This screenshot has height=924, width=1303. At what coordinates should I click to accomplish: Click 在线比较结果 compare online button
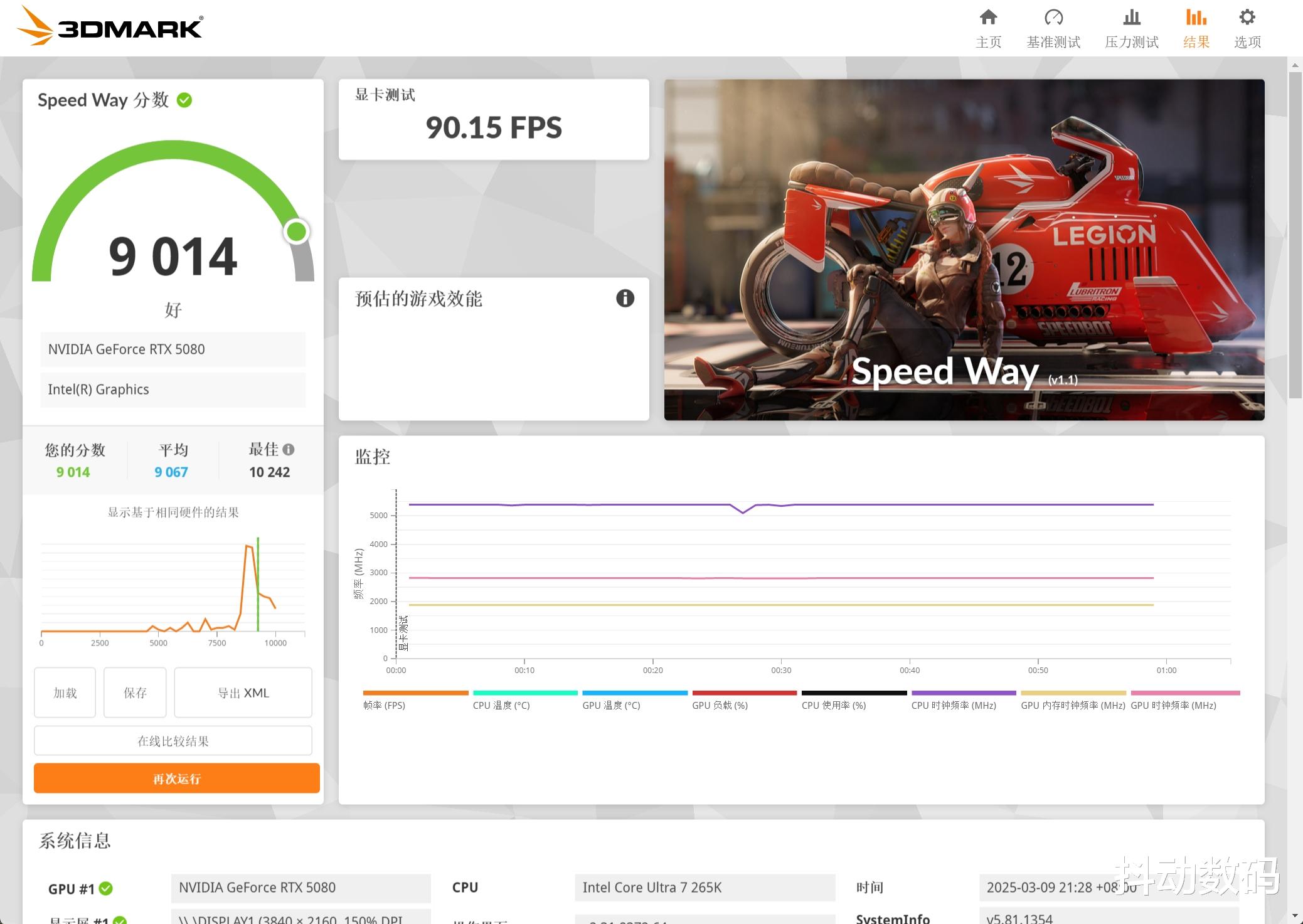pos(173,741)
